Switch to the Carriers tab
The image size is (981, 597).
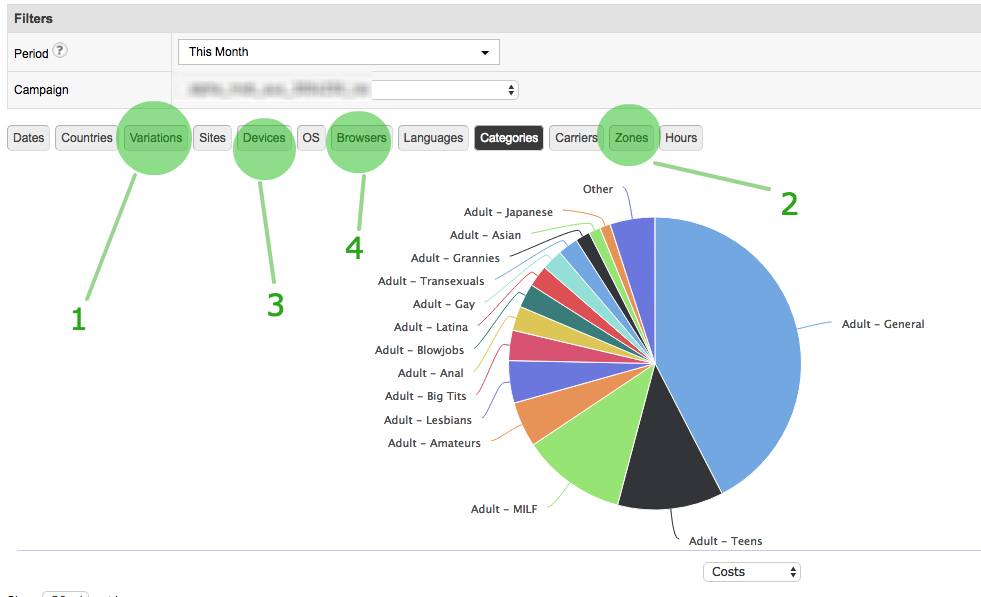(x=576, y=138)
